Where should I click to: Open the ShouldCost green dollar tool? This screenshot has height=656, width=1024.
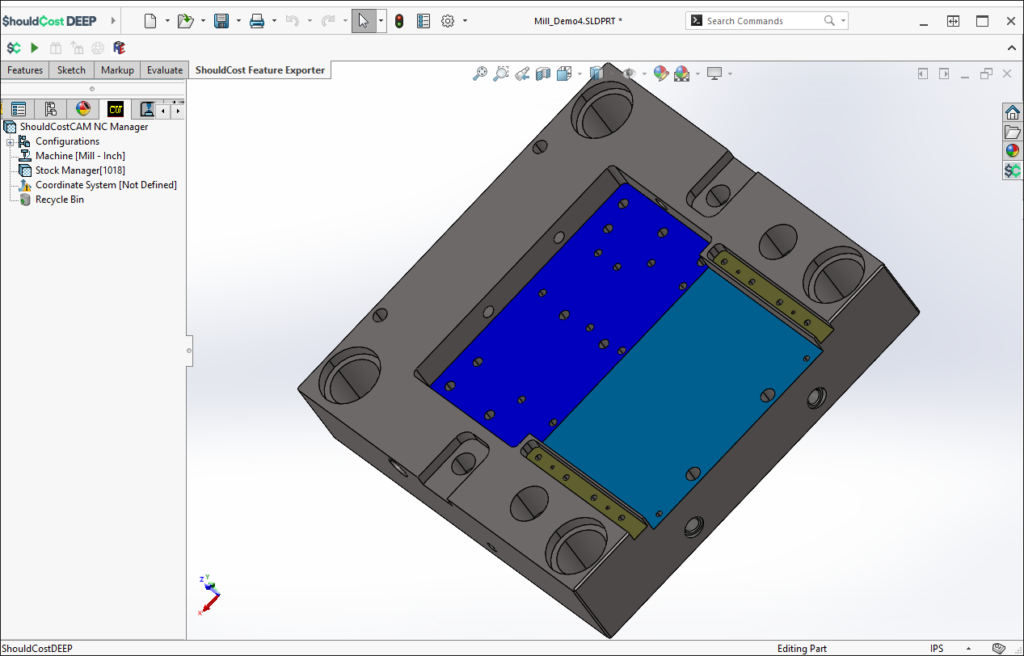coord(13,48)
